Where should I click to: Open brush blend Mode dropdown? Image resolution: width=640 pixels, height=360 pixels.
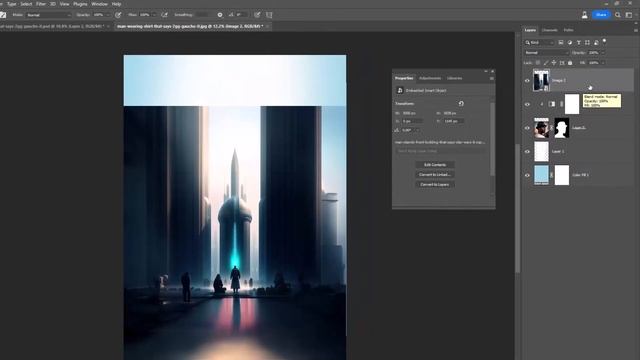coord(49,15)
